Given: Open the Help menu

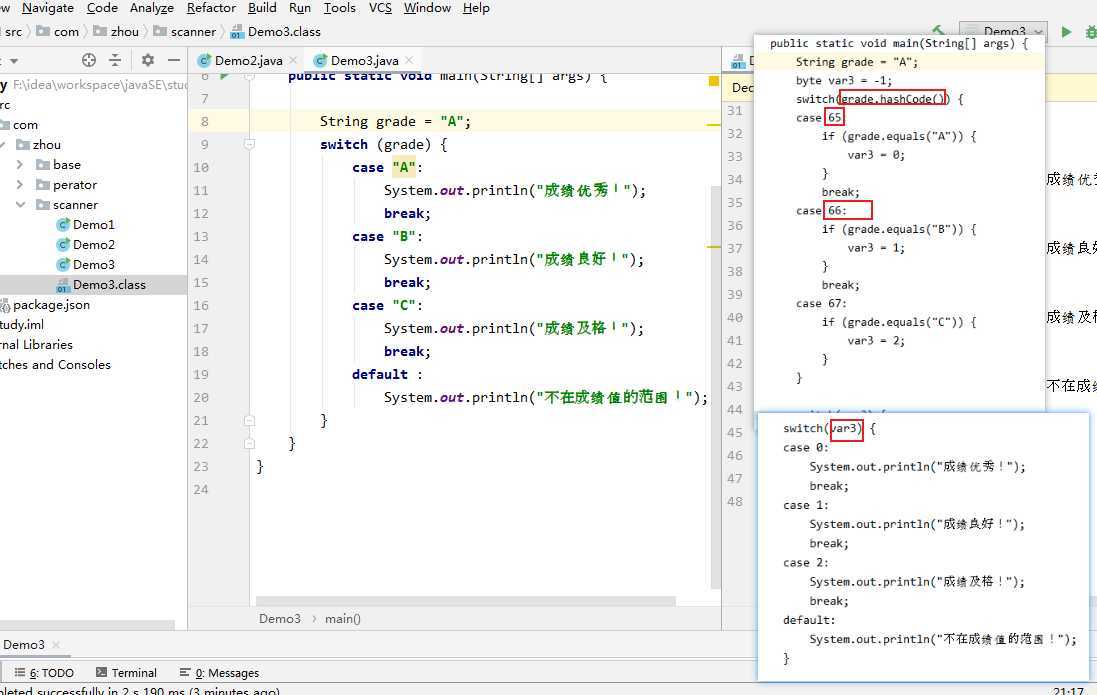Looking at the screenshot, I should 476,8.
